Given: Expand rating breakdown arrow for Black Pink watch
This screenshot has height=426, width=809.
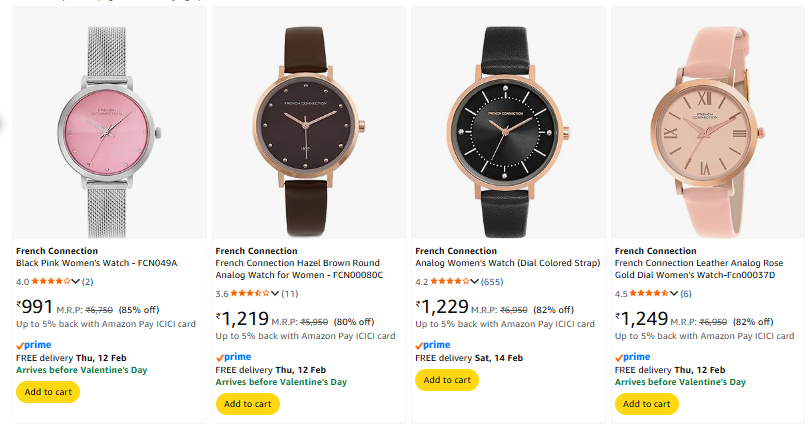Looking at the screenshot, I should (x=76, y=281).
